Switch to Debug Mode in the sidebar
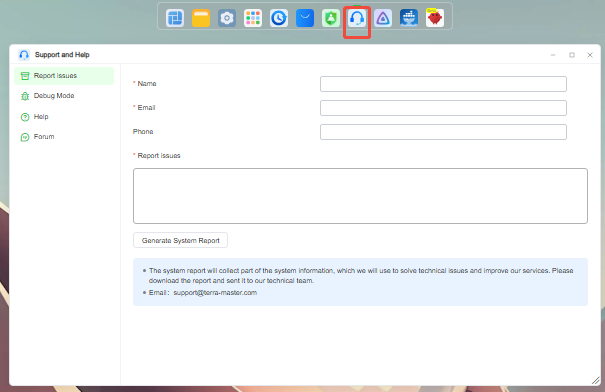605x392 pixels. pos(64,96)
